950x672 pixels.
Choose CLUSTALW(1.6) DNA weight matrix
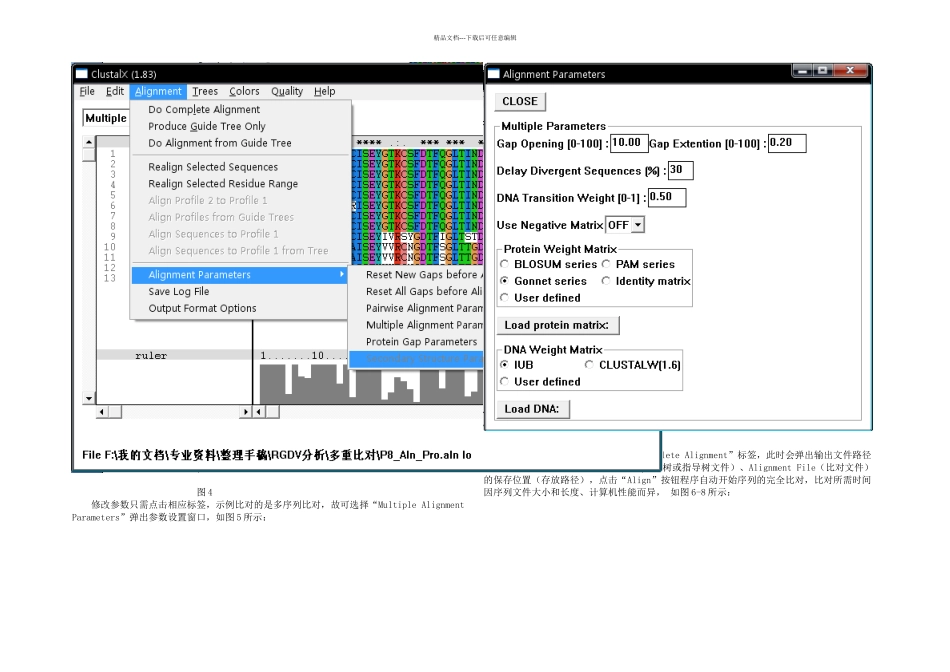click(x=589, y=365)
